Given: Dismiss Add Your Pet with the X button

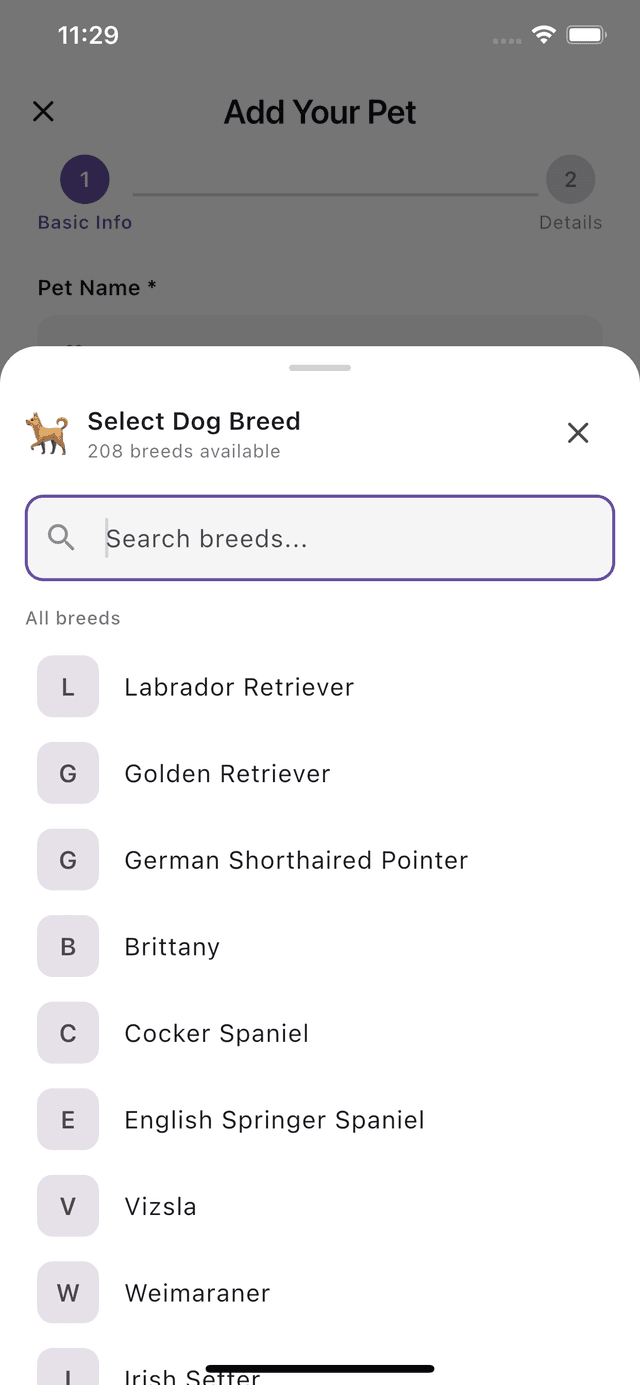Looking at the screenshot, I should pos(43,111).
